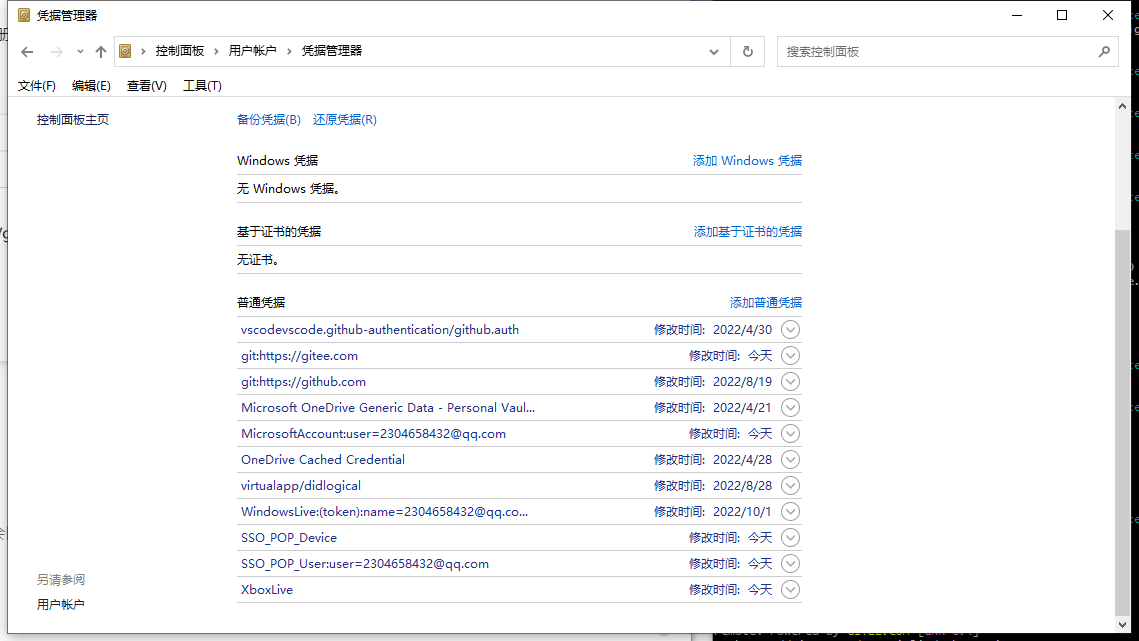
Task: Open the recent locations dropdown arrow
Action: pos(80,52)
